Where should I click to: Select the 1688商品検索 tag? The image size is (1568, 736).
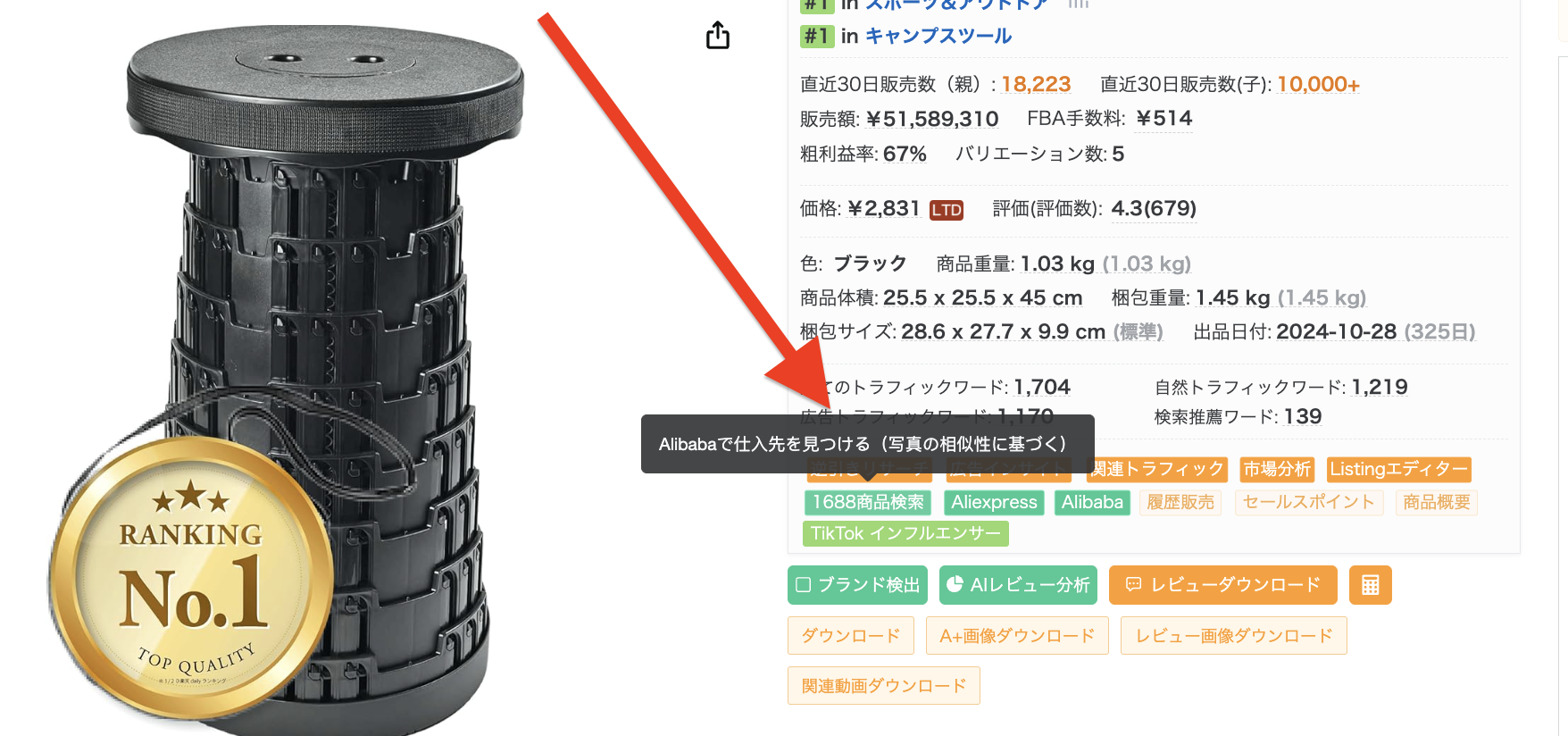click(868, 503)
